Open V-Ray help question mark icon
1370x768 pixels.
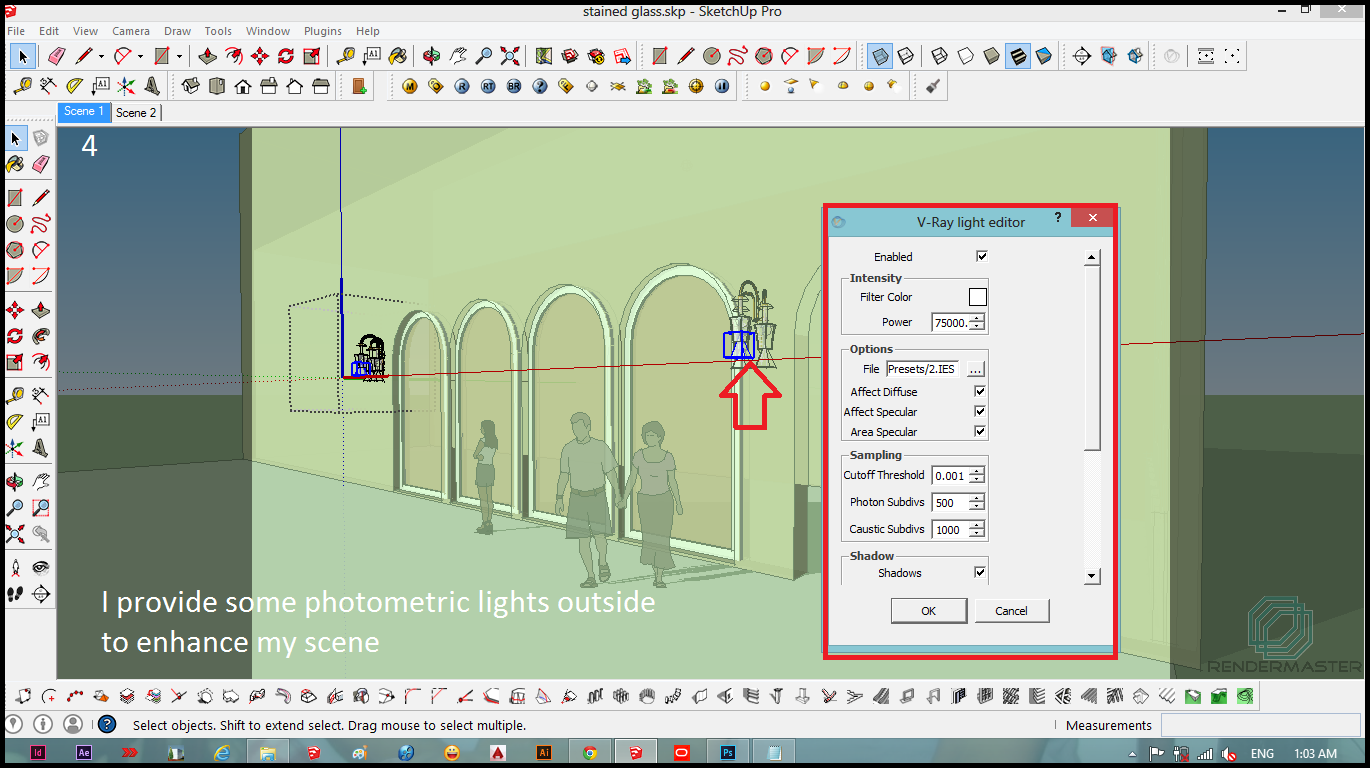(x=540, y=86)
